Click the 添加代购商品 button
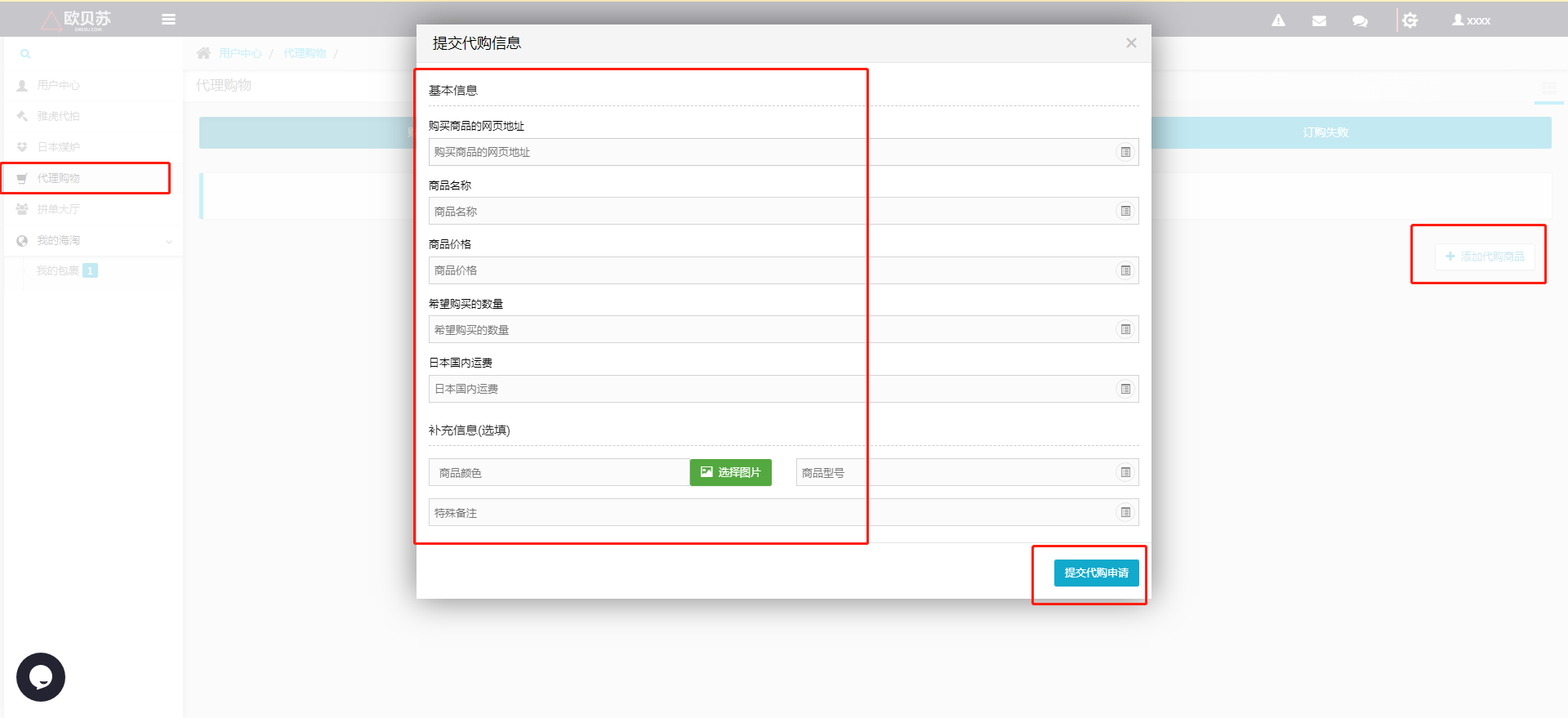This screenshot has width=1568, height=718. [1485, 256]
